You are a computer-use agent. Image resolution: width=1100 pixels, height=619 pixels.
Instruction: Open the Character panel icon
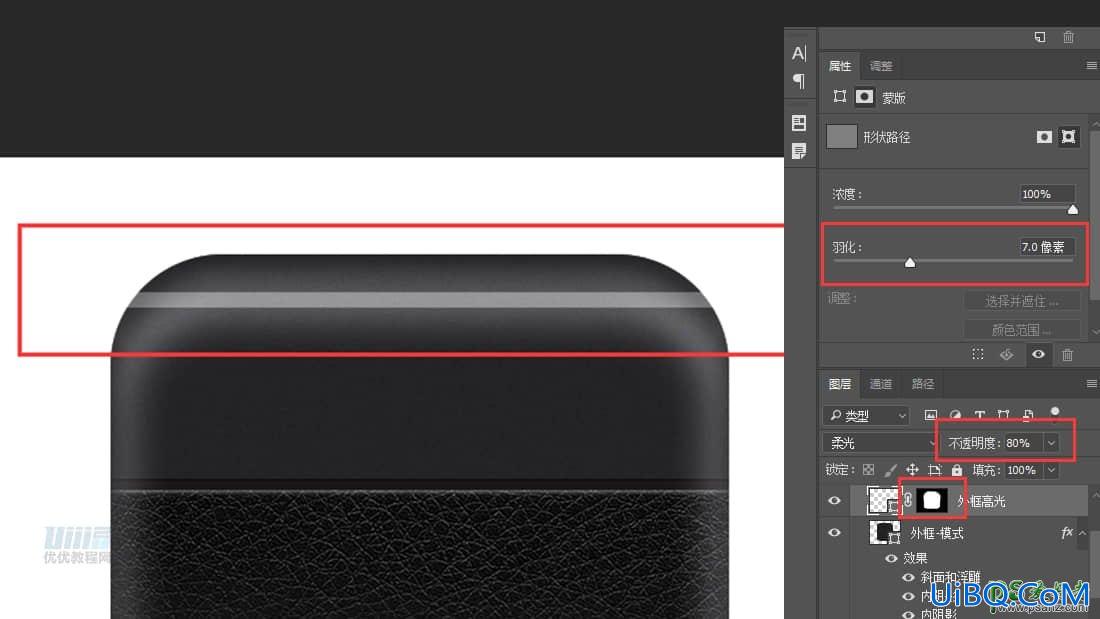[x=799, y=53]
